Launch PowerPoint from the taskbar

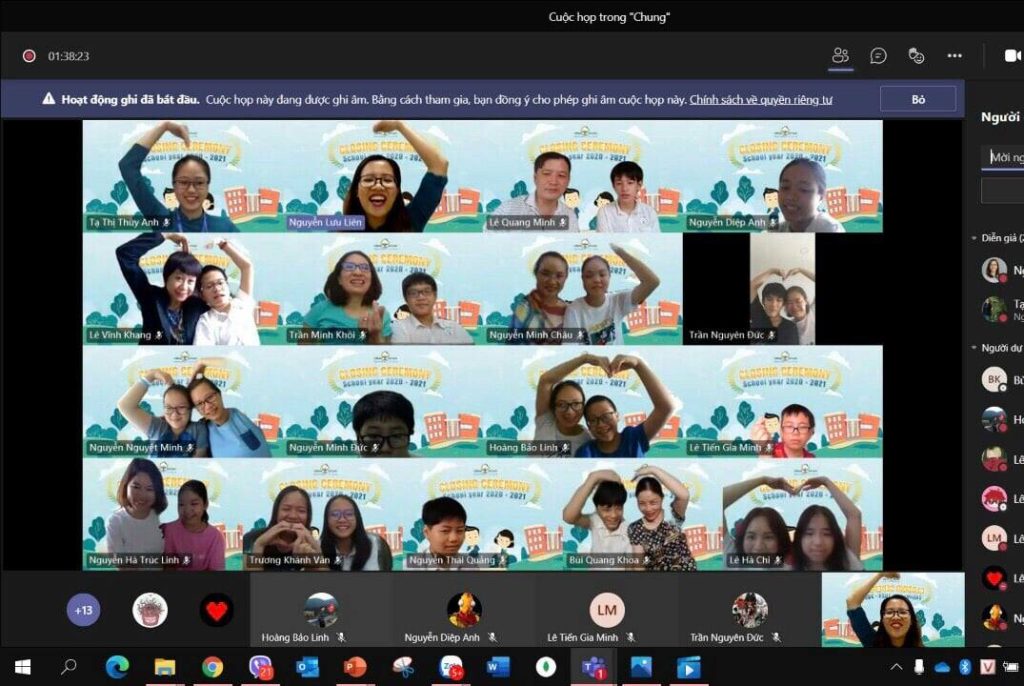(355, 667)
